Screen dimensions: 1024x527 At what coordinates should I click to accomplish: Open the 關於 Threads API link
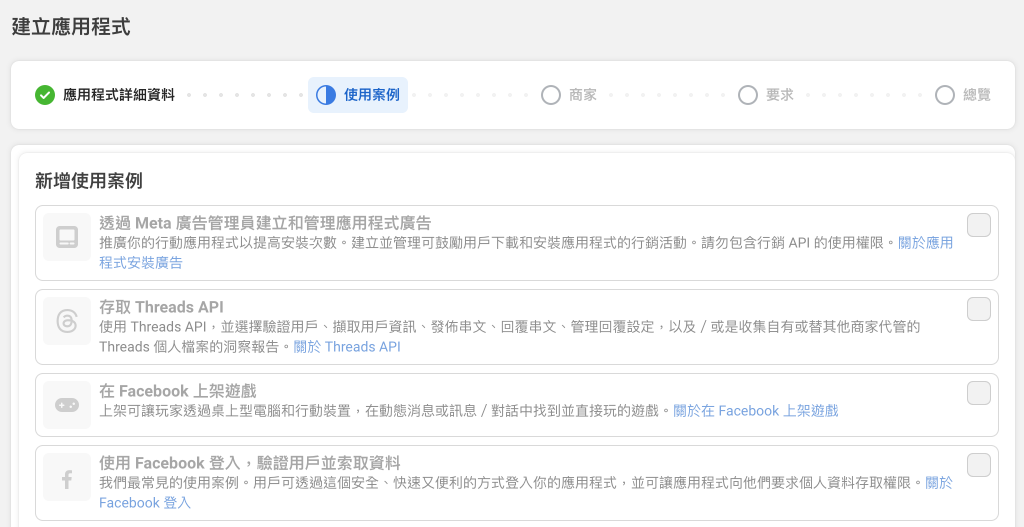(x=347, y=347)
